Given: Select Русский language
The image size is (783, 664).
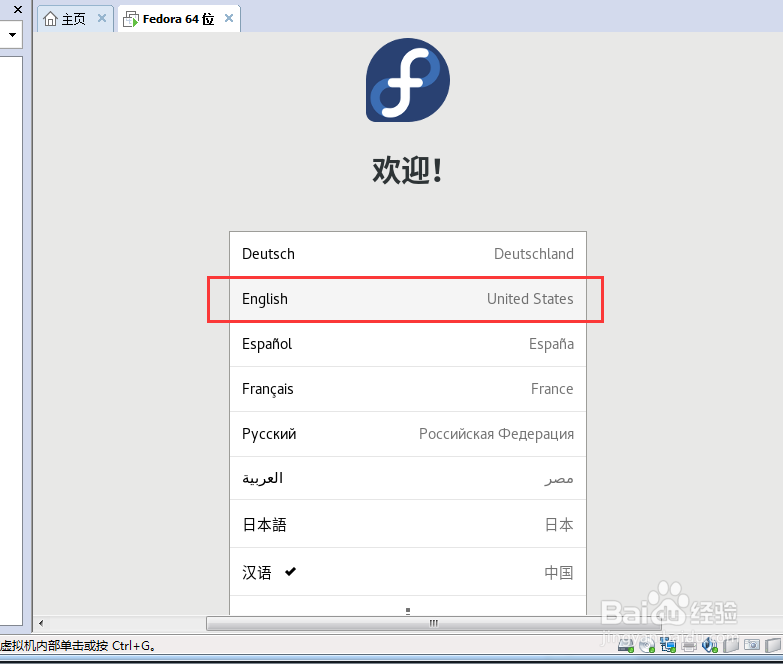Looking at the screenshot, I should coord(407,434).
